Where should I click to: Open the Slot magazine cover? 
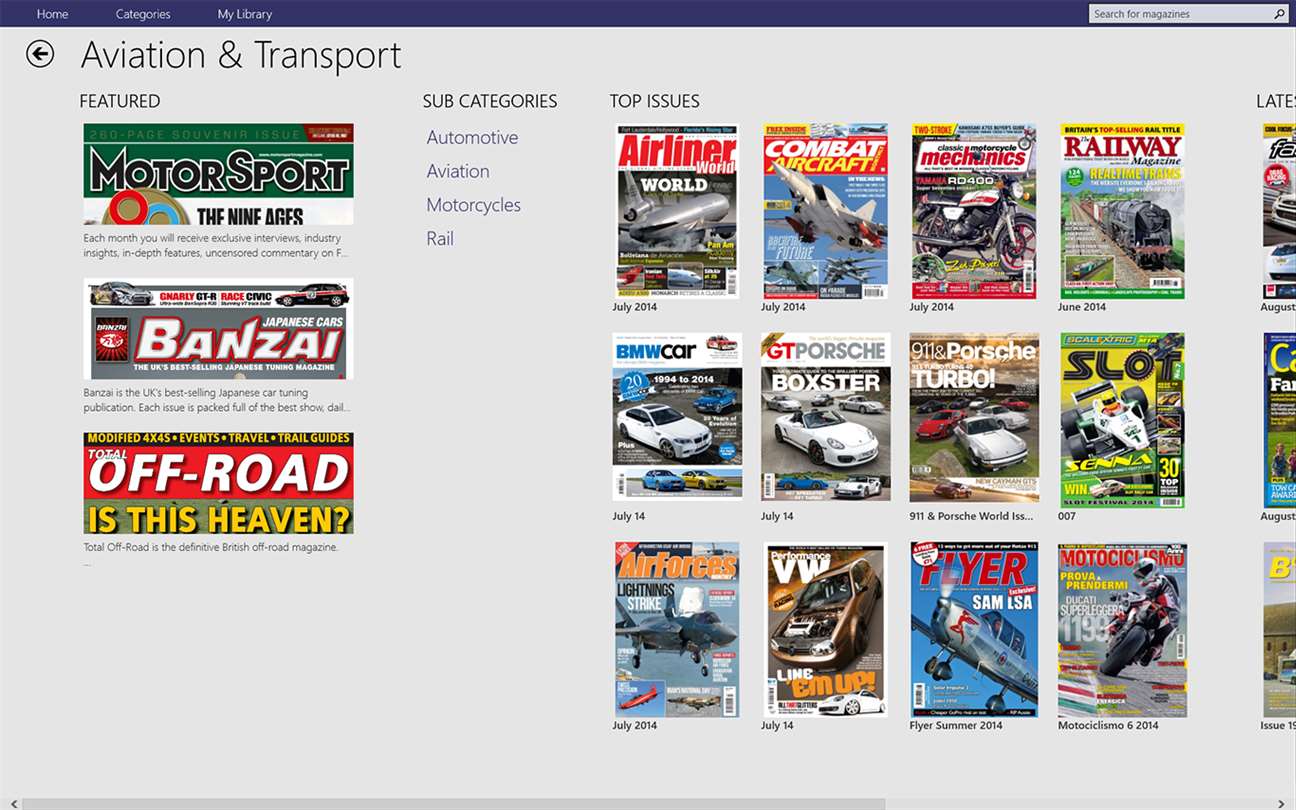pos(1122,420)
